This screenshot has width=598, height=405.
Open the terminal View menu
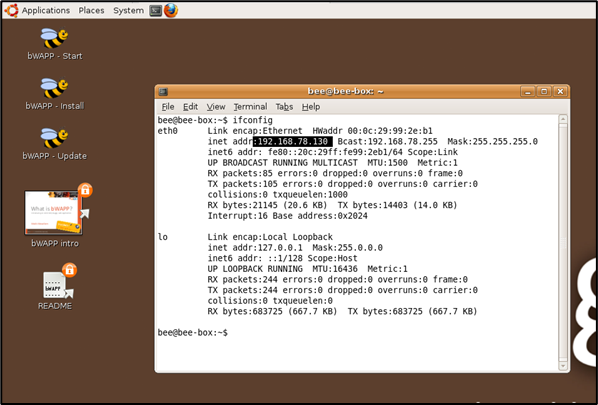click(x=216, y=107)
